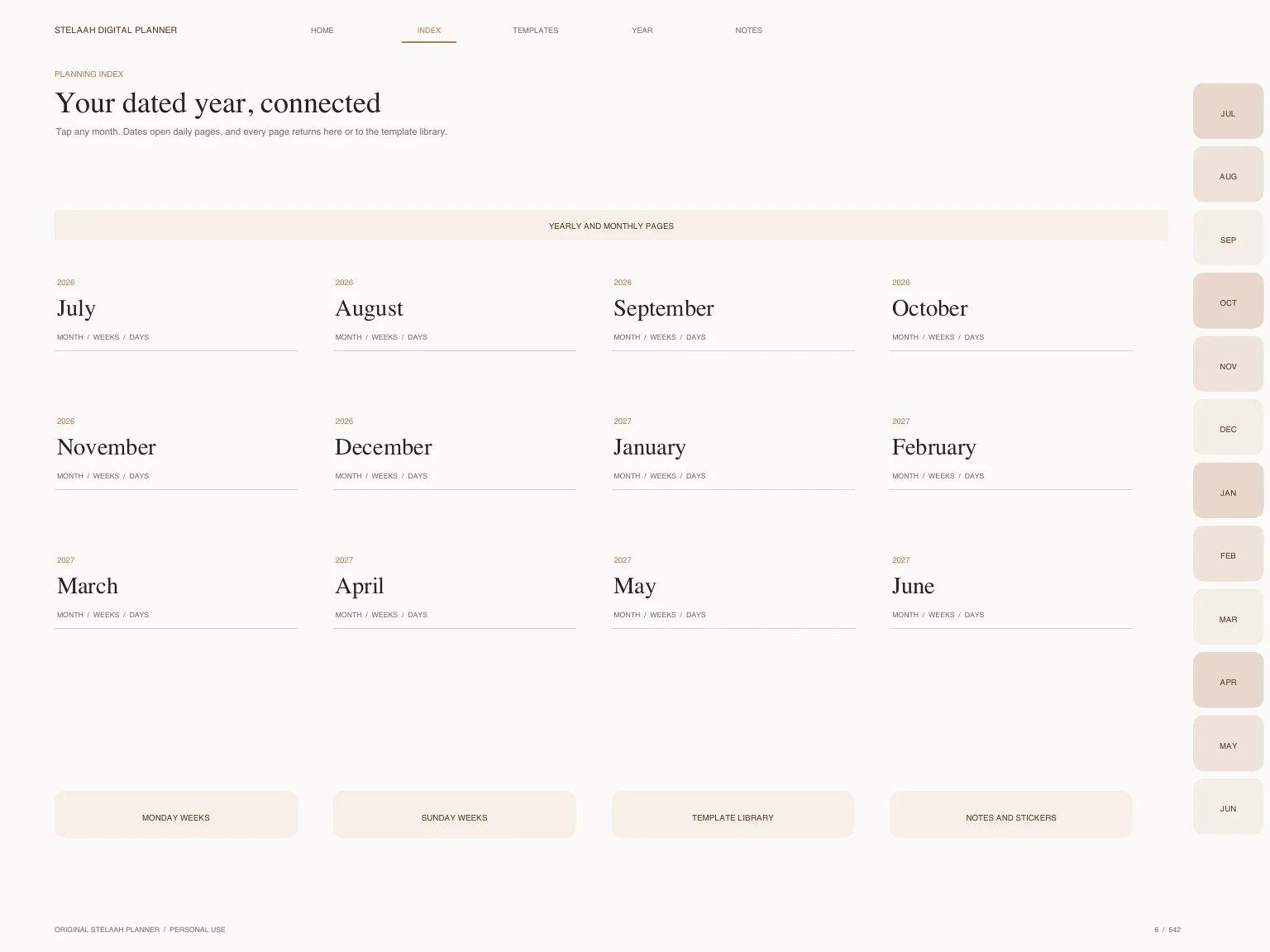This screenshot has height=952, width=1270.
Task: Open the NOTES tab
Action: point(749,31)
